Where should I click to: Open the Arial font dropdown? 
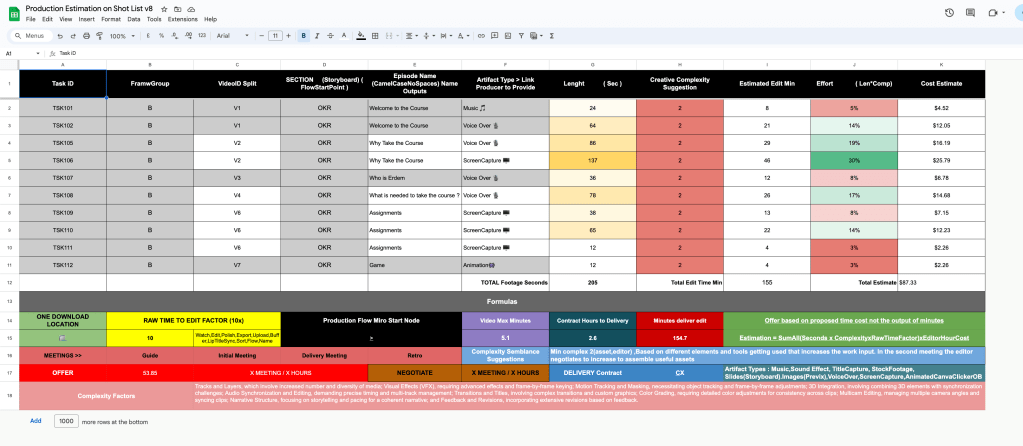point(233,36)
